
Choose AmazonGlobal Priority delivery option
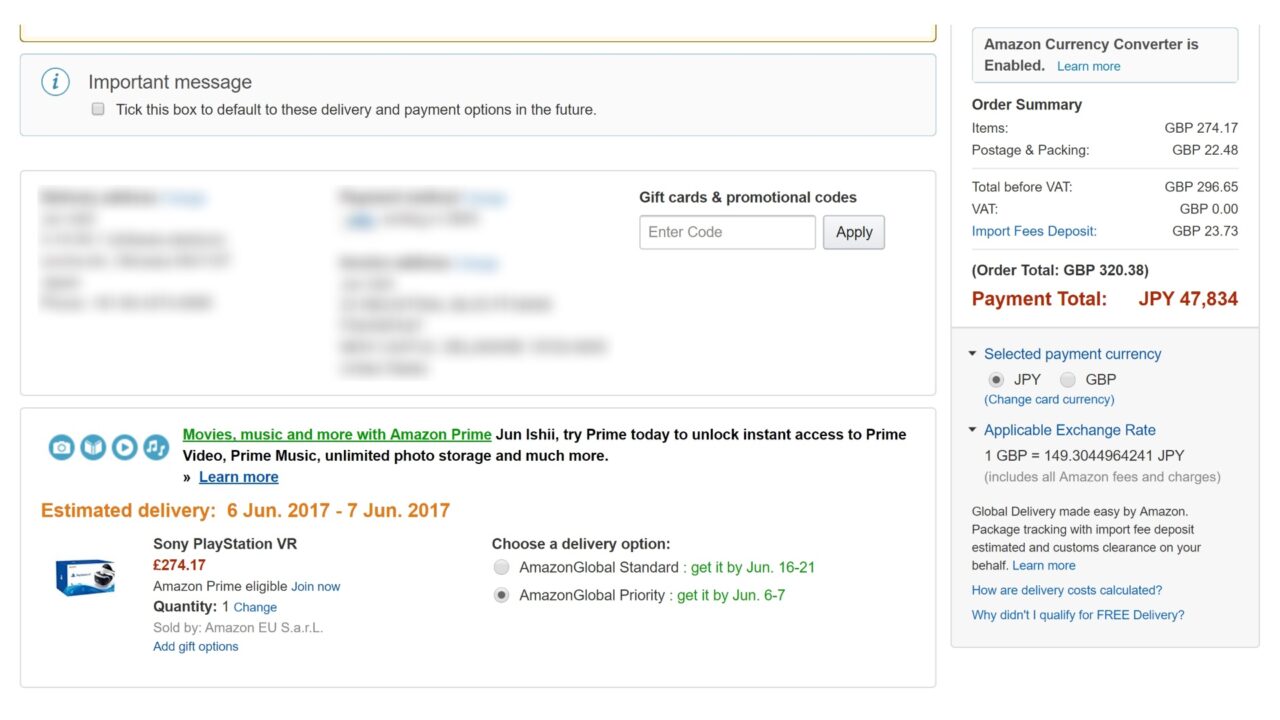[501, 595]
